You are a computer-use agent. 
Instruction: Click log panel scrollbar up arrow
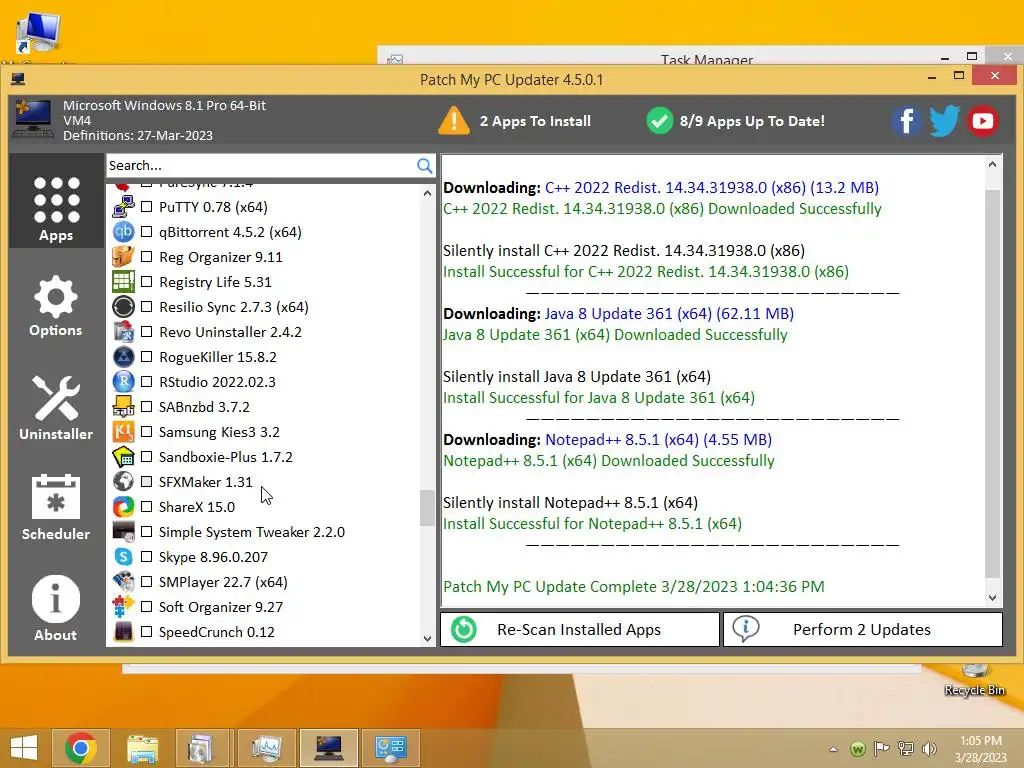(993, 165)
